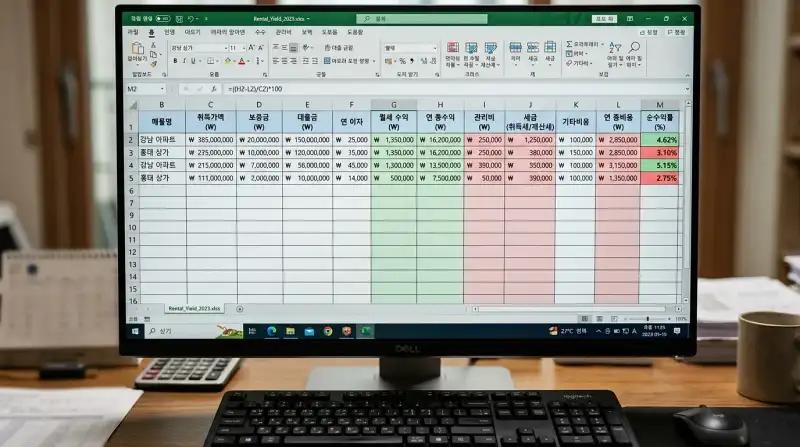Click the Italic formatting icon
This screenshot has height=447, width=800.
point(183,60)
